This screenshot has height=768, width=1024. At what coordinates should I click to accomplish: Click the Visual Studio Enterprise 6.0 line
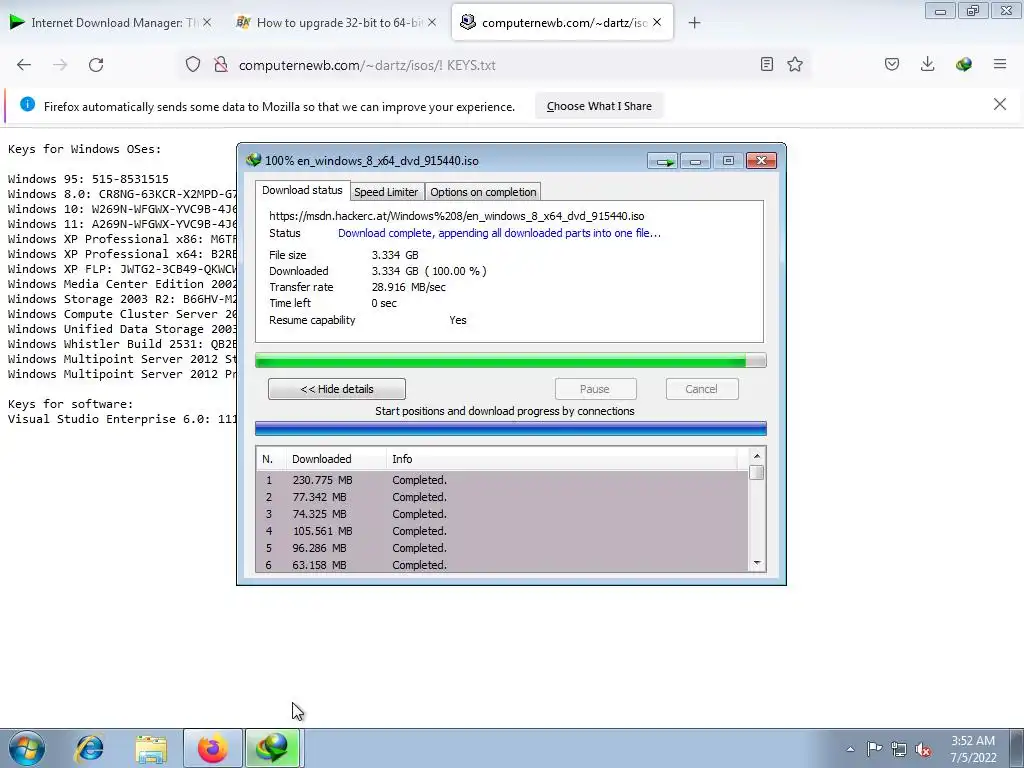(122, 419)
